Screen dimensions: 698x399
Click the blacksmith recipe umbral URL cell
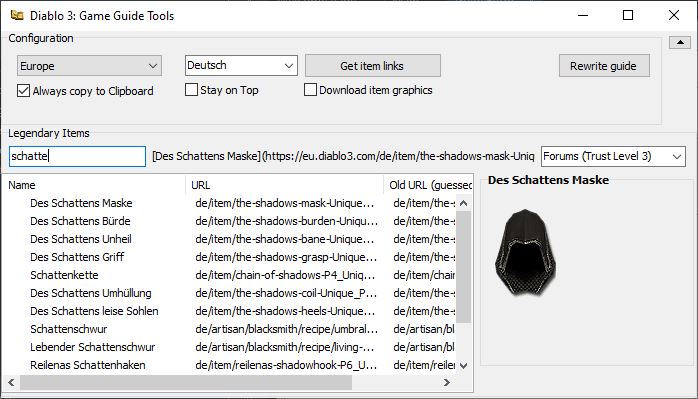[287, 329]
